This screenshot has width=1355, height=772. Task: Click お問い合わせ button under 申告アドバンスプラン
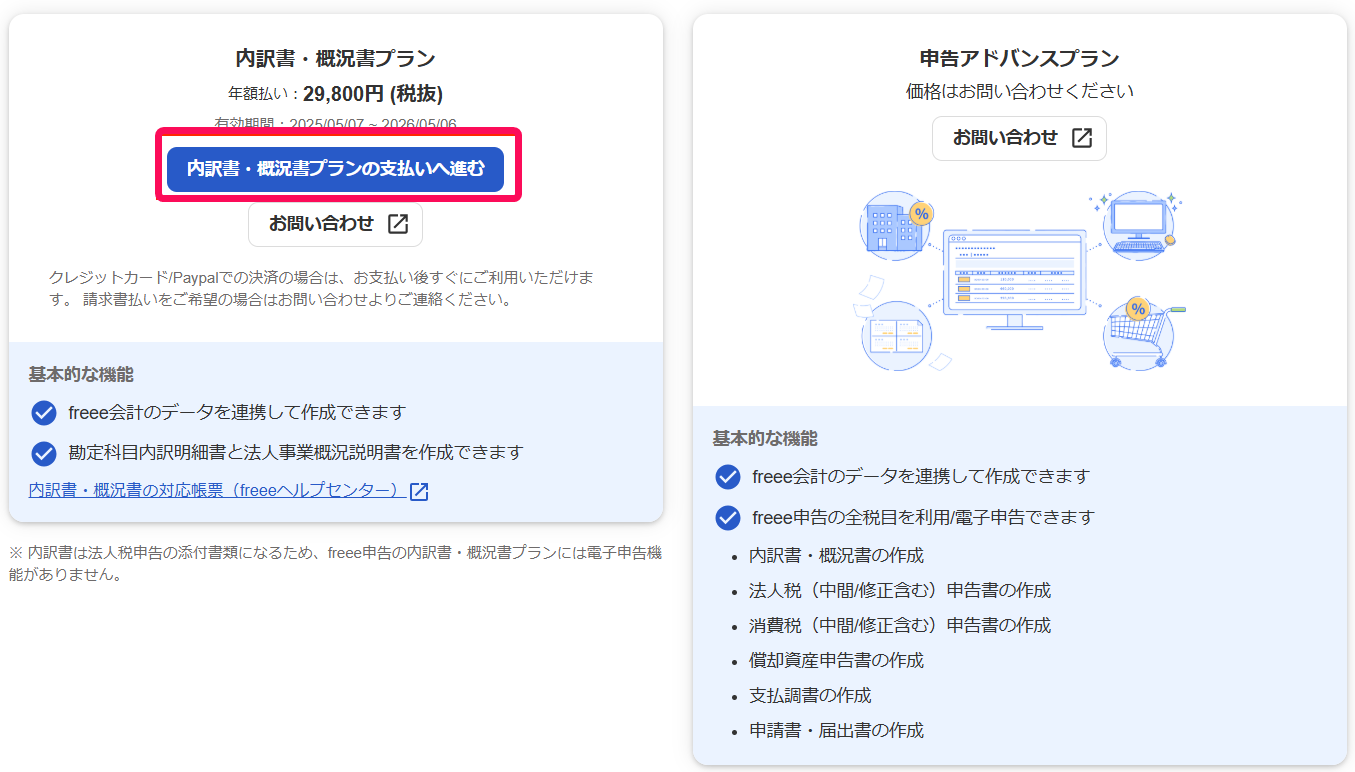coord(1019,138)
